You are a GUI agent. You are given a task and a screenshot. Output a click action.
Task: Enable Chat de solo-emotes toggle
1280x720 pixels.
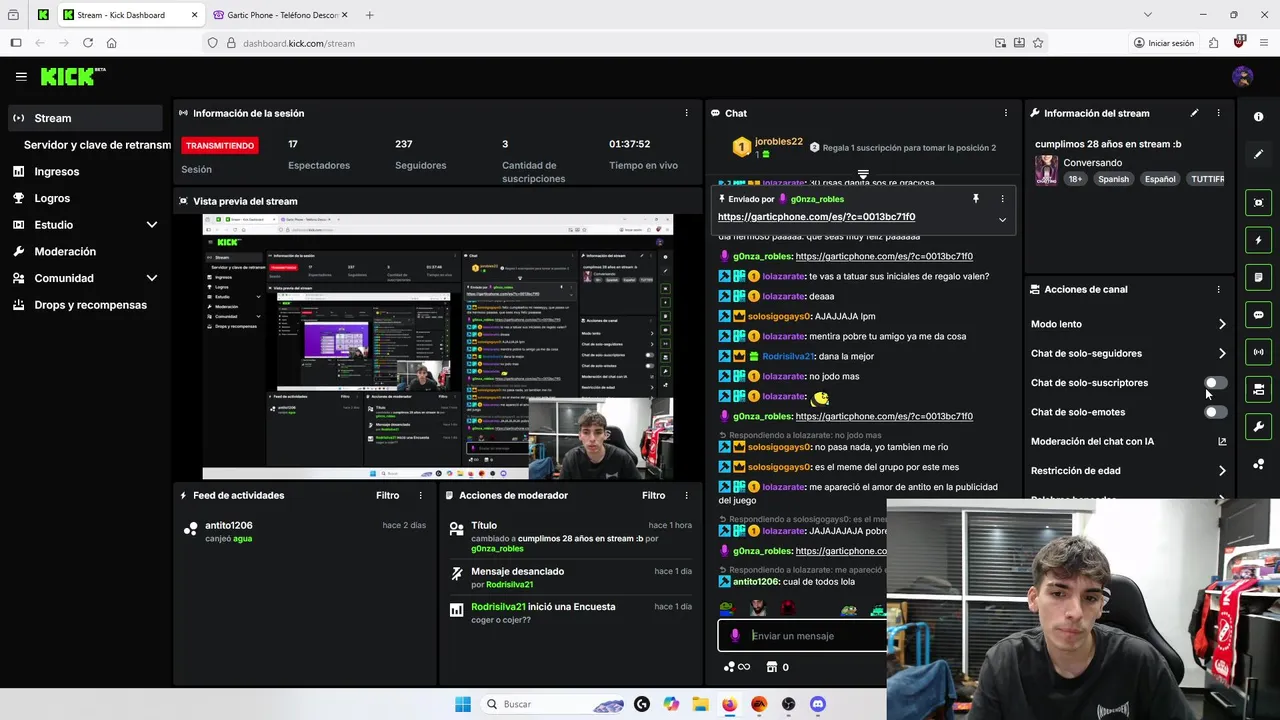coord(1216,412)
